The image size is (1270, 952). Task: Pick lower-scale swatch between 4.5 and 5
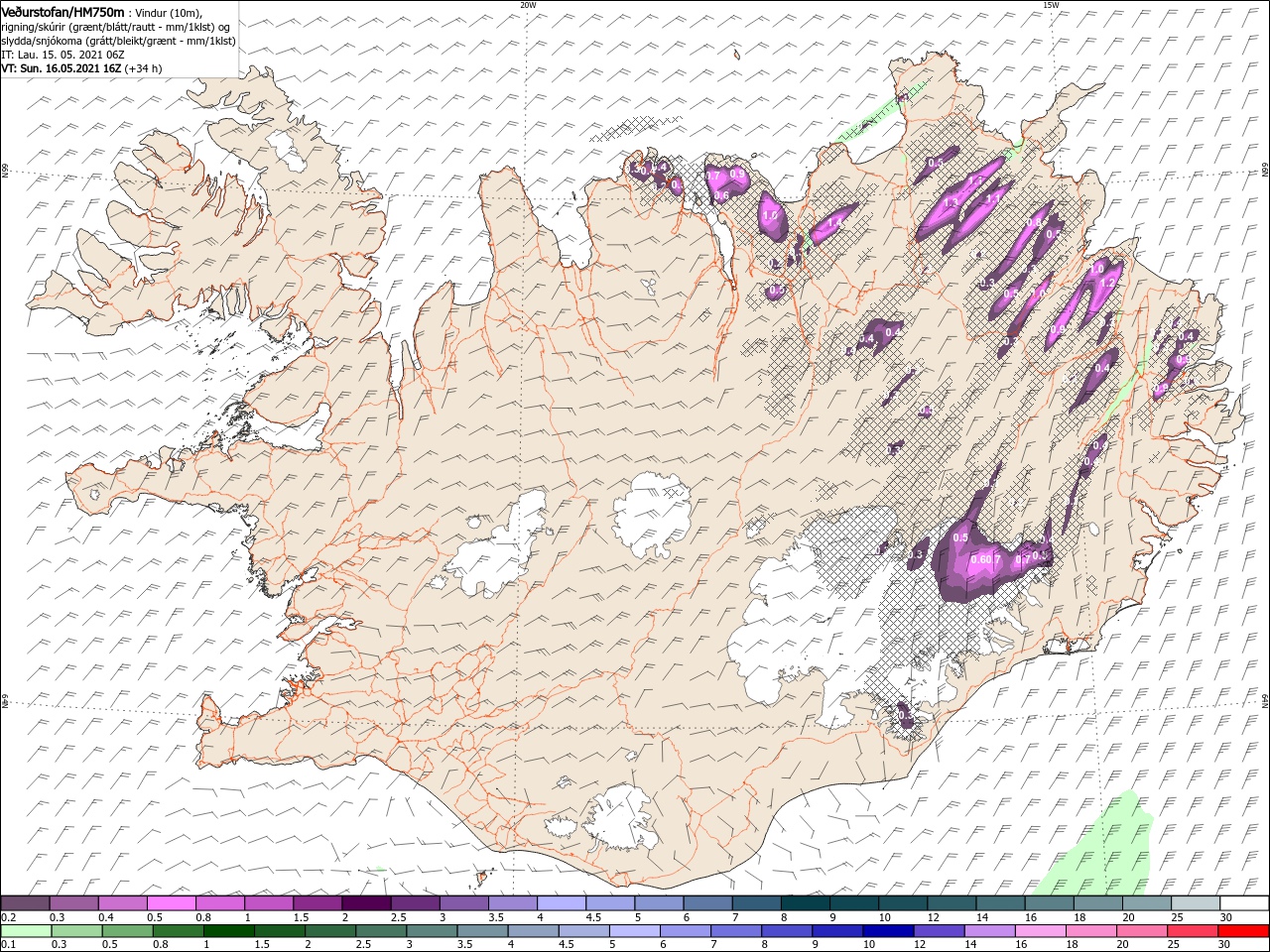point(585,931)
